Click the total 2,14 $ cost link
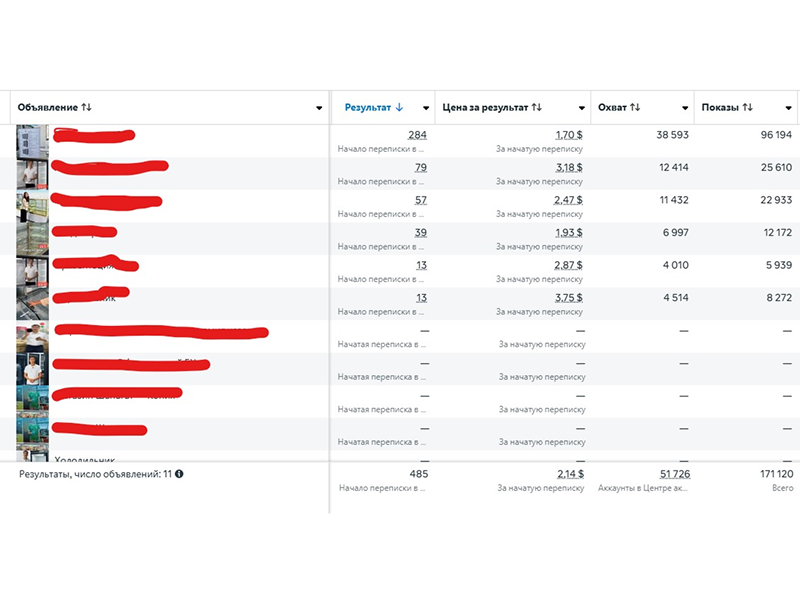 click(x=569, y=474)
